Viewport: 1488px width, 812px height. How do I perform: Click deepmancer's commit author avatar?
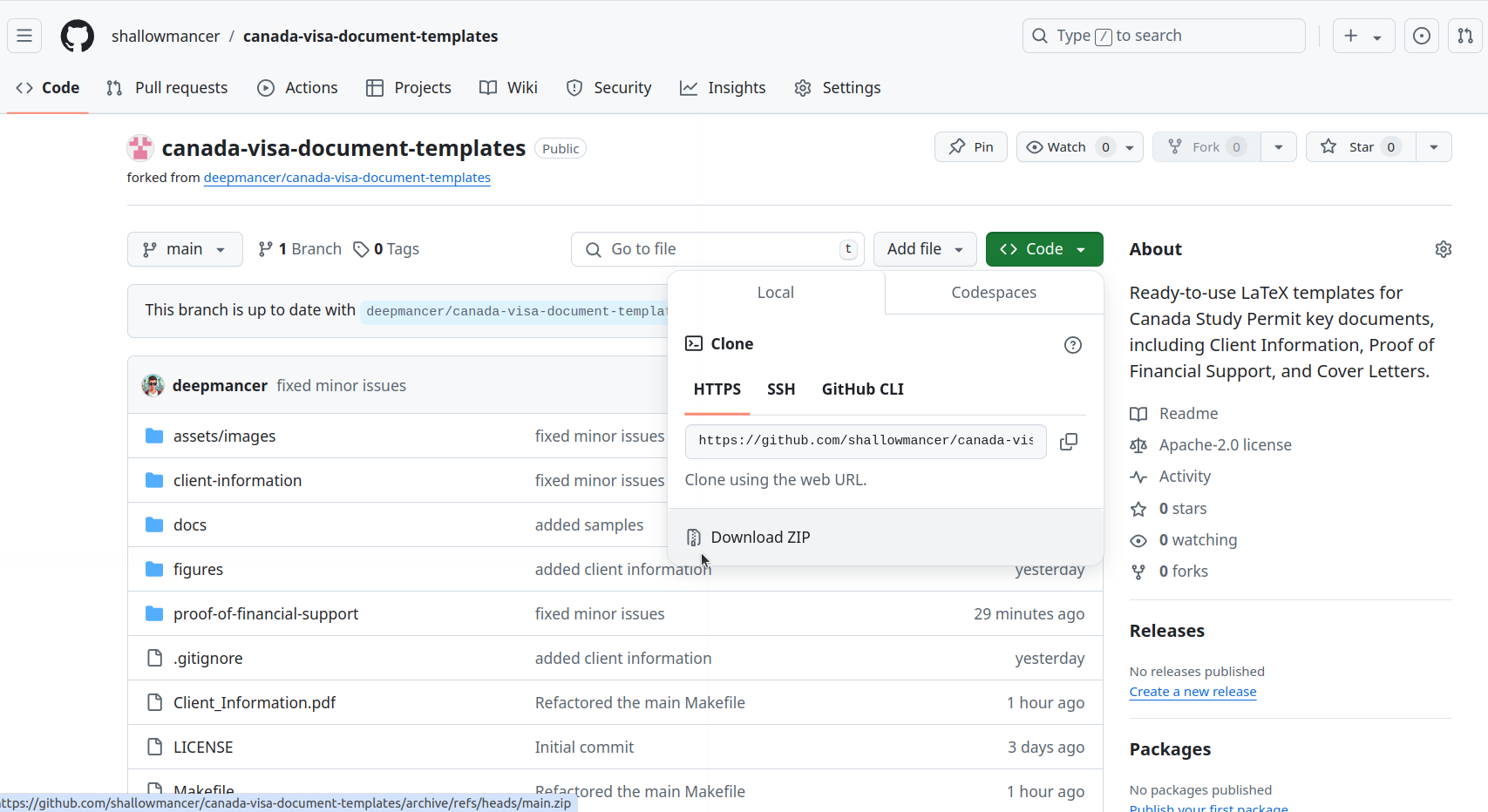tap(153, 385)
